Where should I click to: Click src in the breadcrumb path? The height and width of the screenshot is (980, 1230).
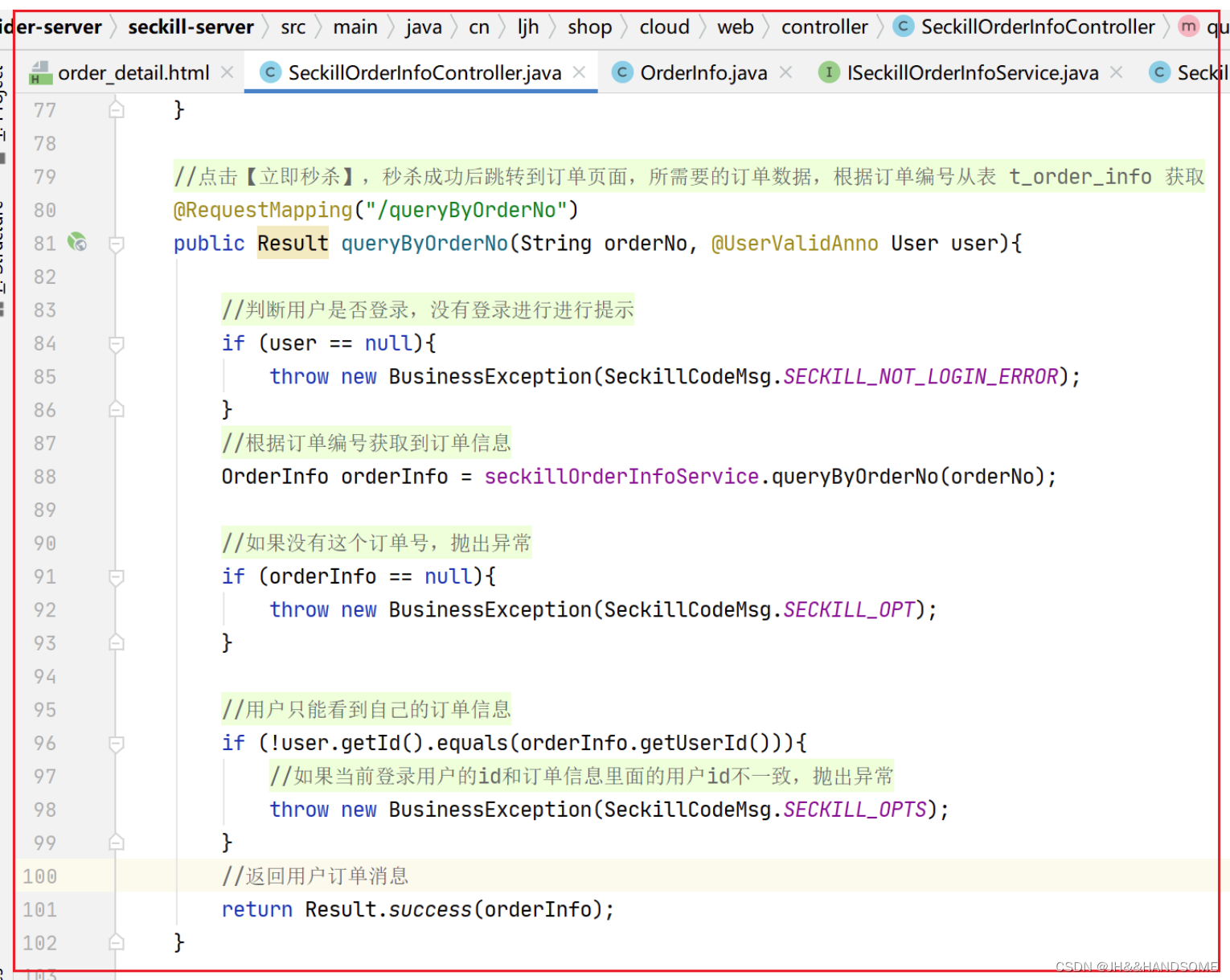point(293,27)
